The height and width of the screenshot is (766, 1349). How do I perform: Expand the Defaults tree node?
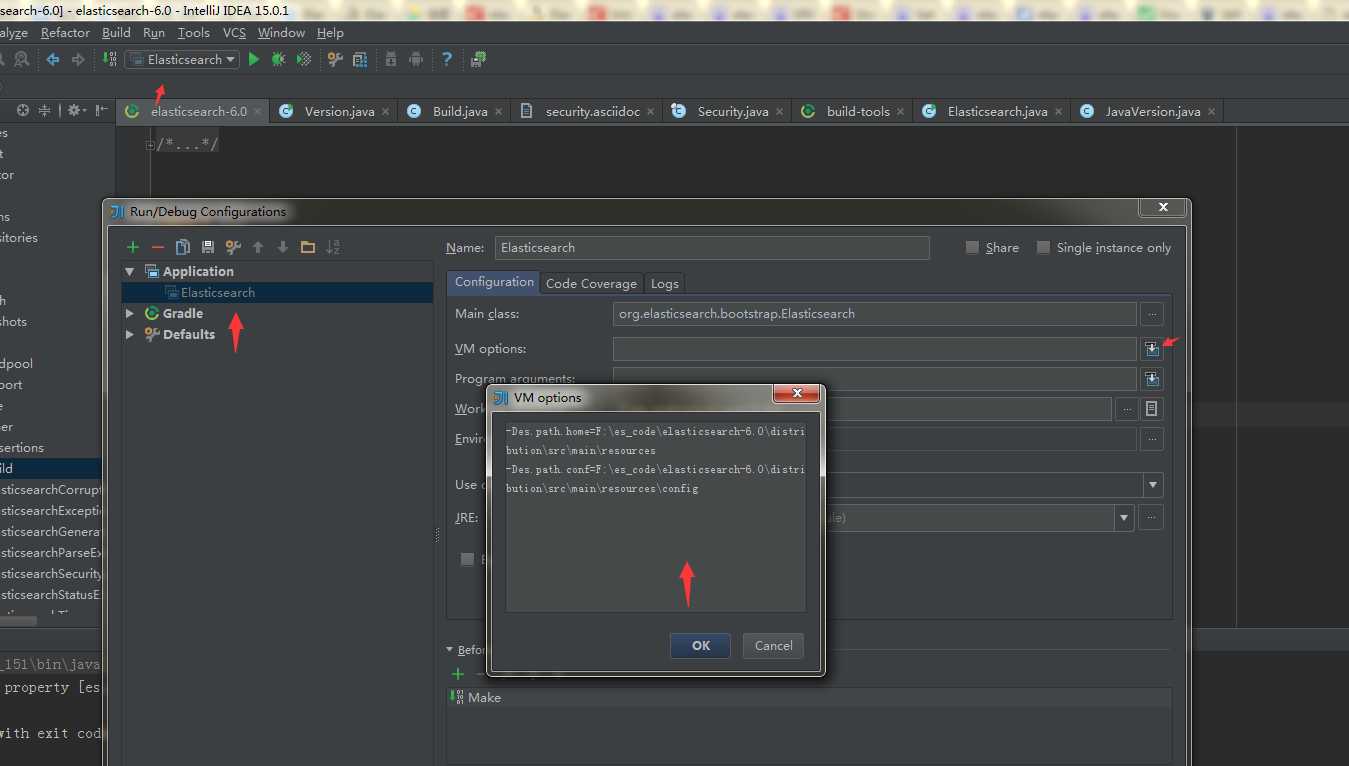(x=130, y=334)
